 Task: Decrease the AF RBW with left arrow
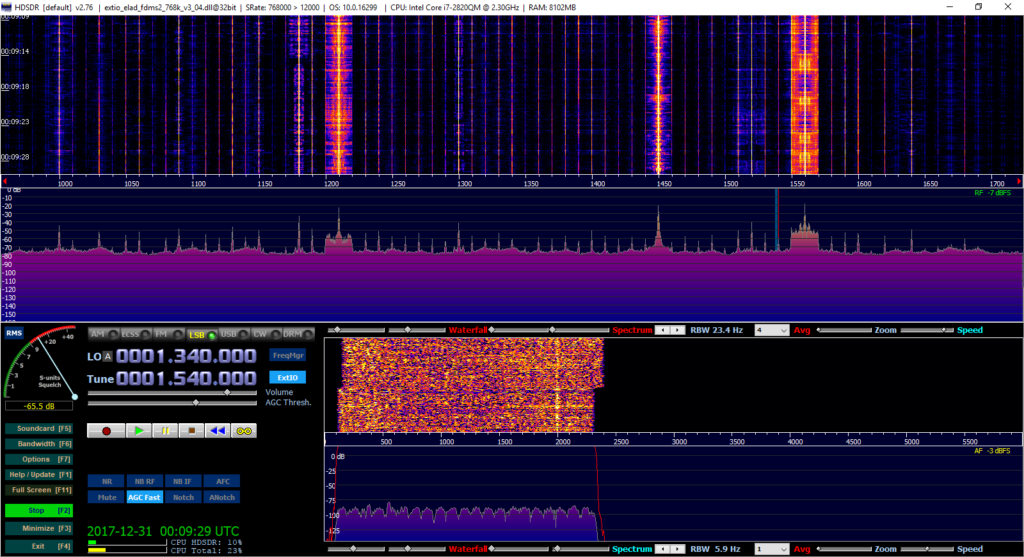click(x=663, y=549)
